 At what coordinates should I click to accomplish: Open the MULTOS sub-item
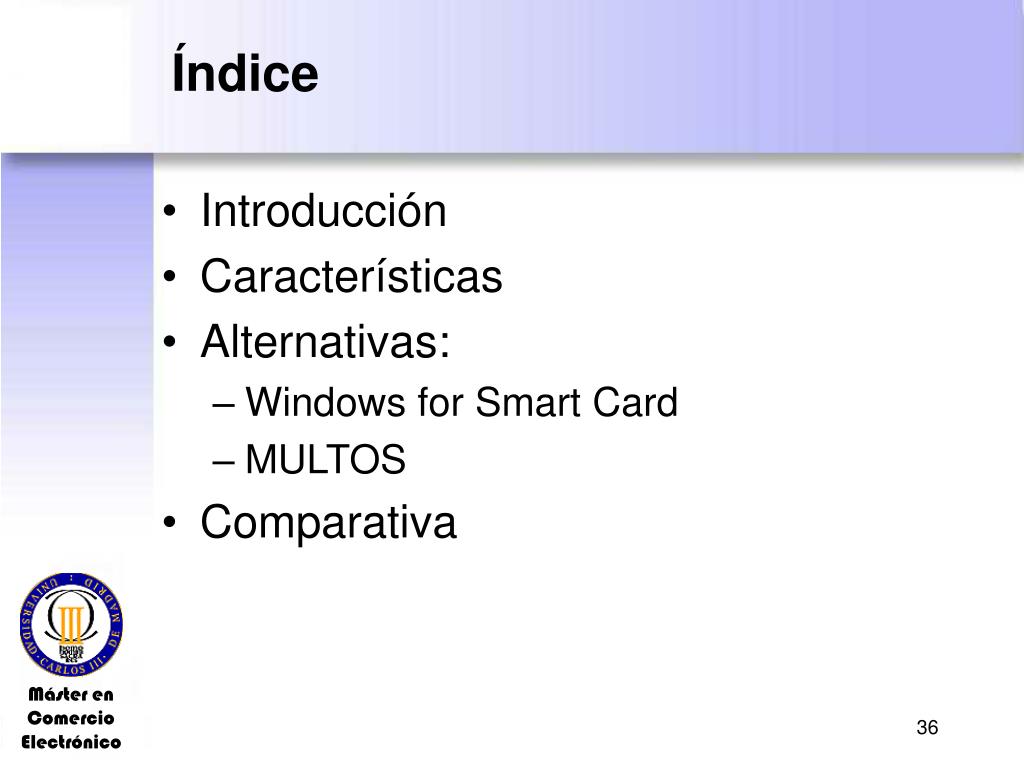(325, 459)
